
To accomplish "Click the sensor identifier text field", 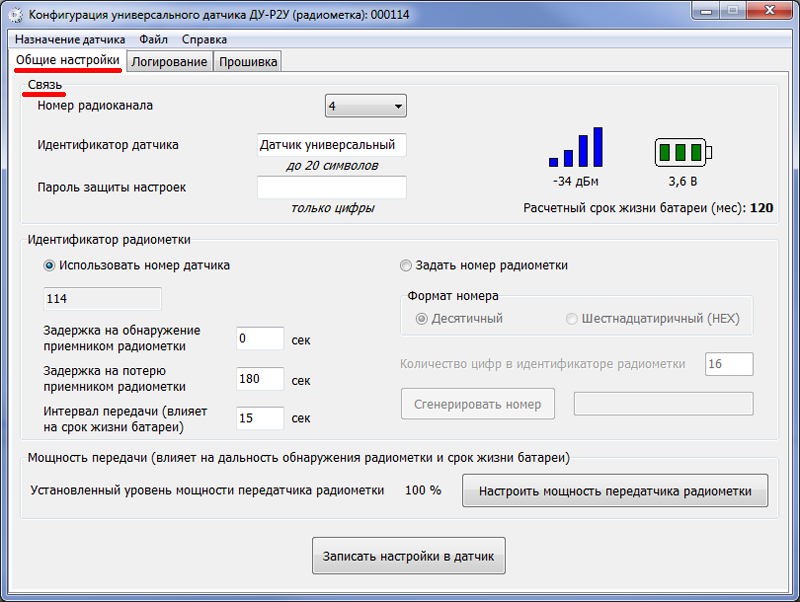I will [332, 145].
